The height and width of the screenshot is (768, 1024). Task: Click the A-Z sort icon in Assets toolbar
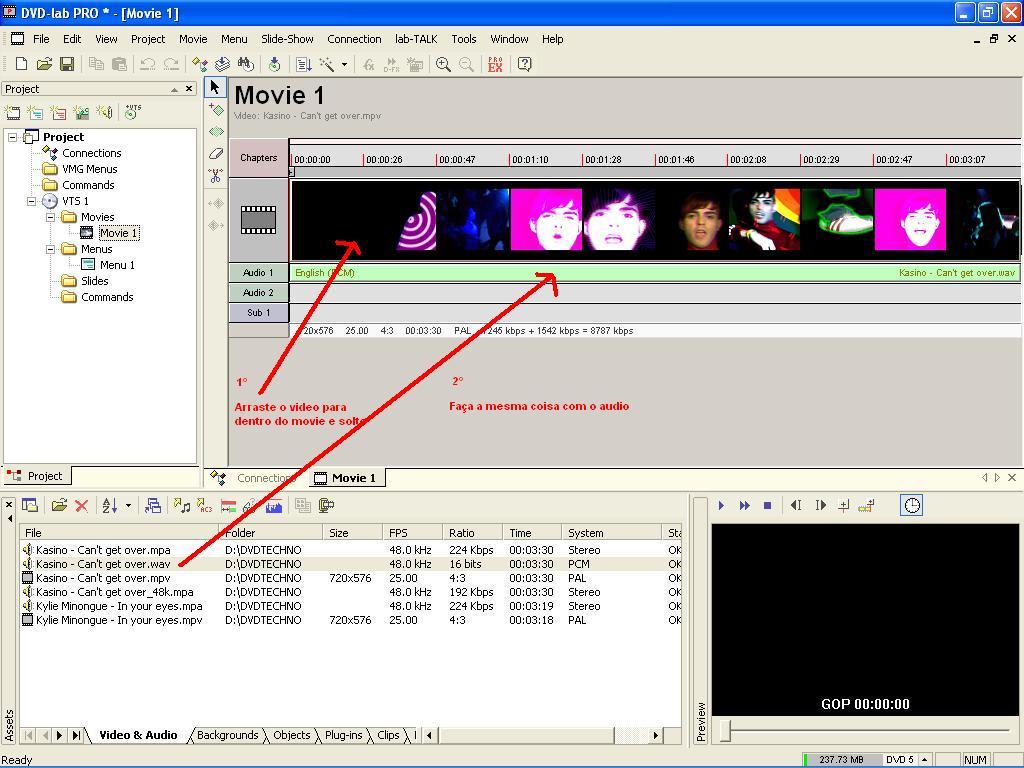pyautogui.click(x=110, y=505)
